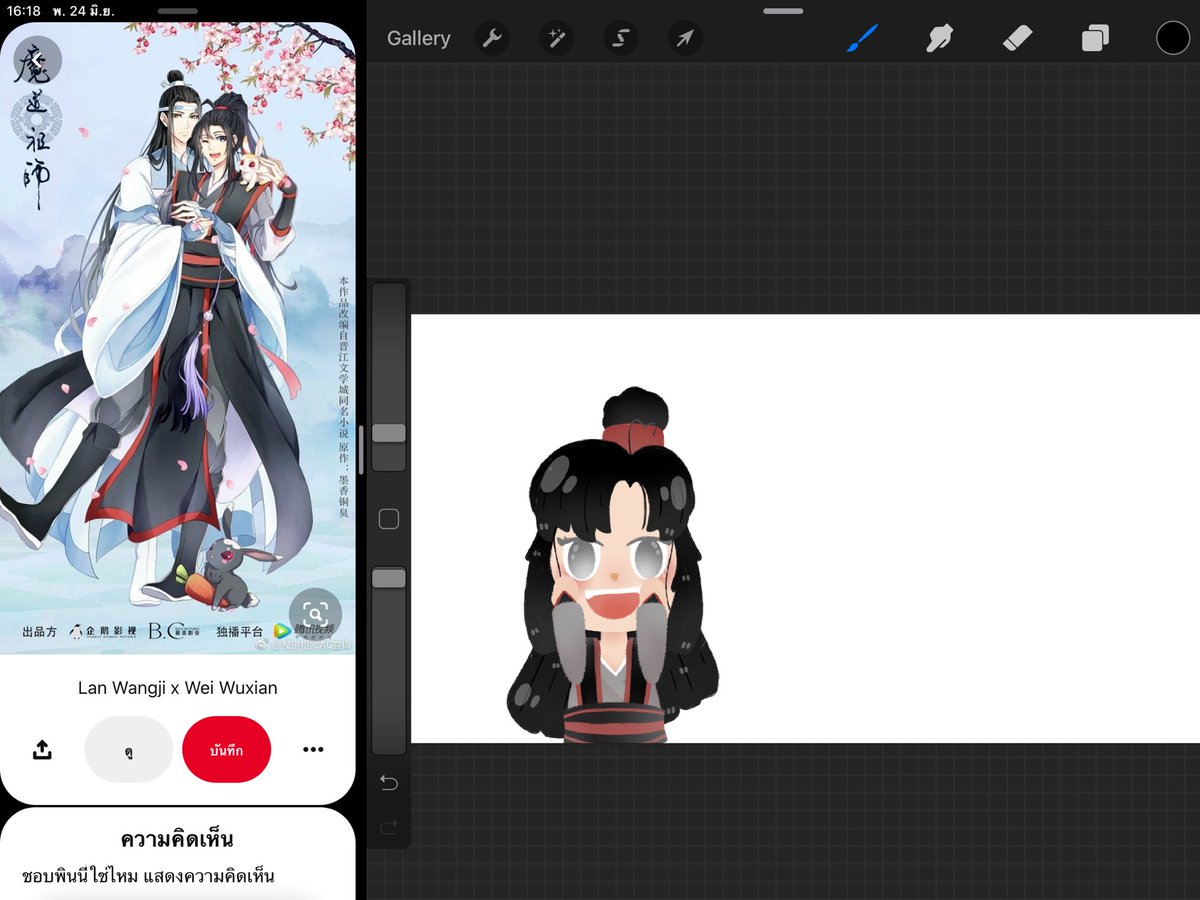Go back from the Pinterest pin

pyautogui.click(x=38, y=60)
